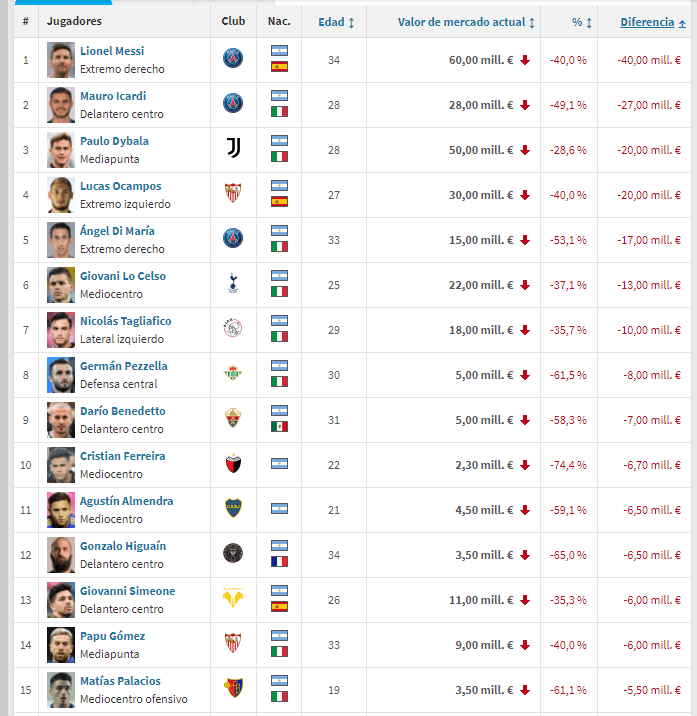Click the Real Betis crest in Pezzella's row
Viewport: 697px width, 716px height.
(233, 374)
